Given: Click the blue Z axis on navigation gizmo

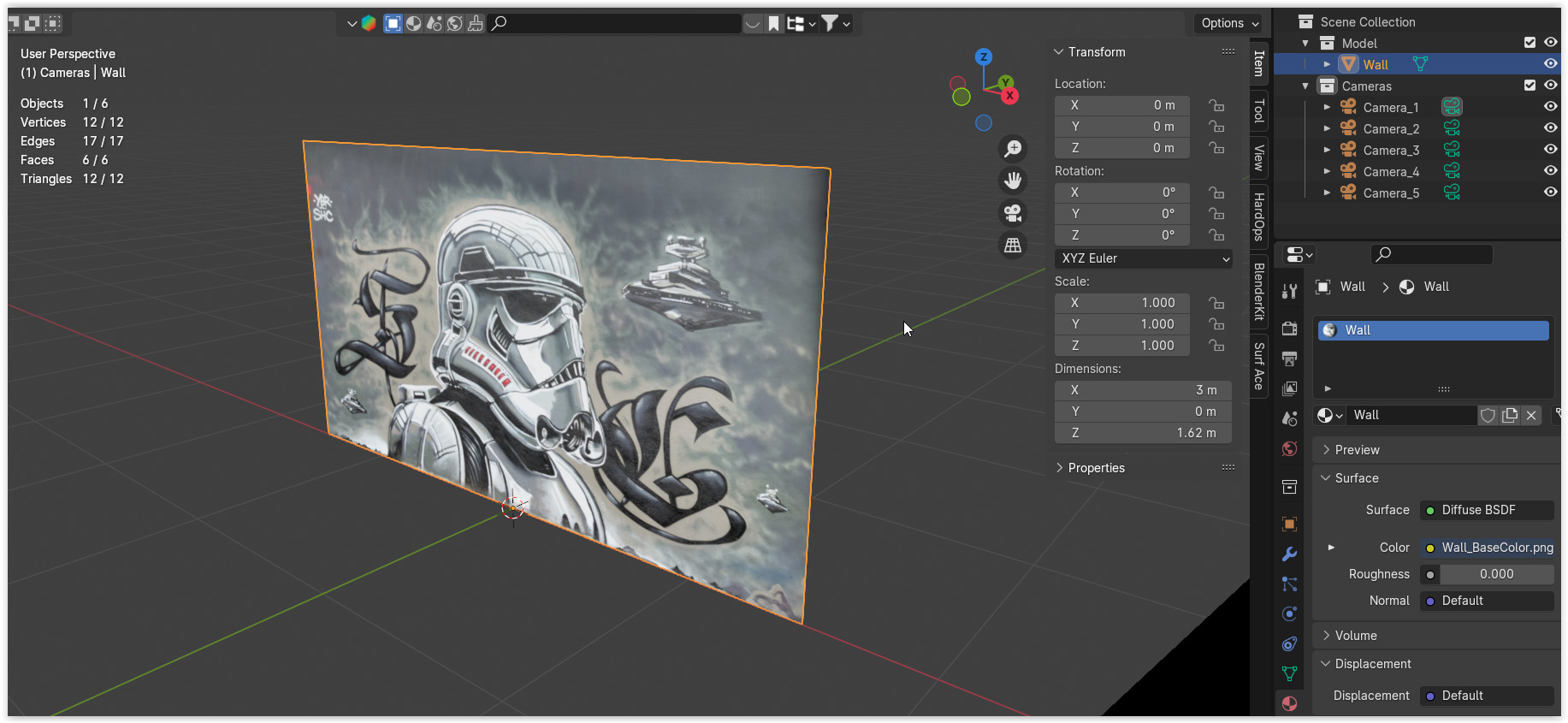Looking at the screenshot, I should [984, 56].
